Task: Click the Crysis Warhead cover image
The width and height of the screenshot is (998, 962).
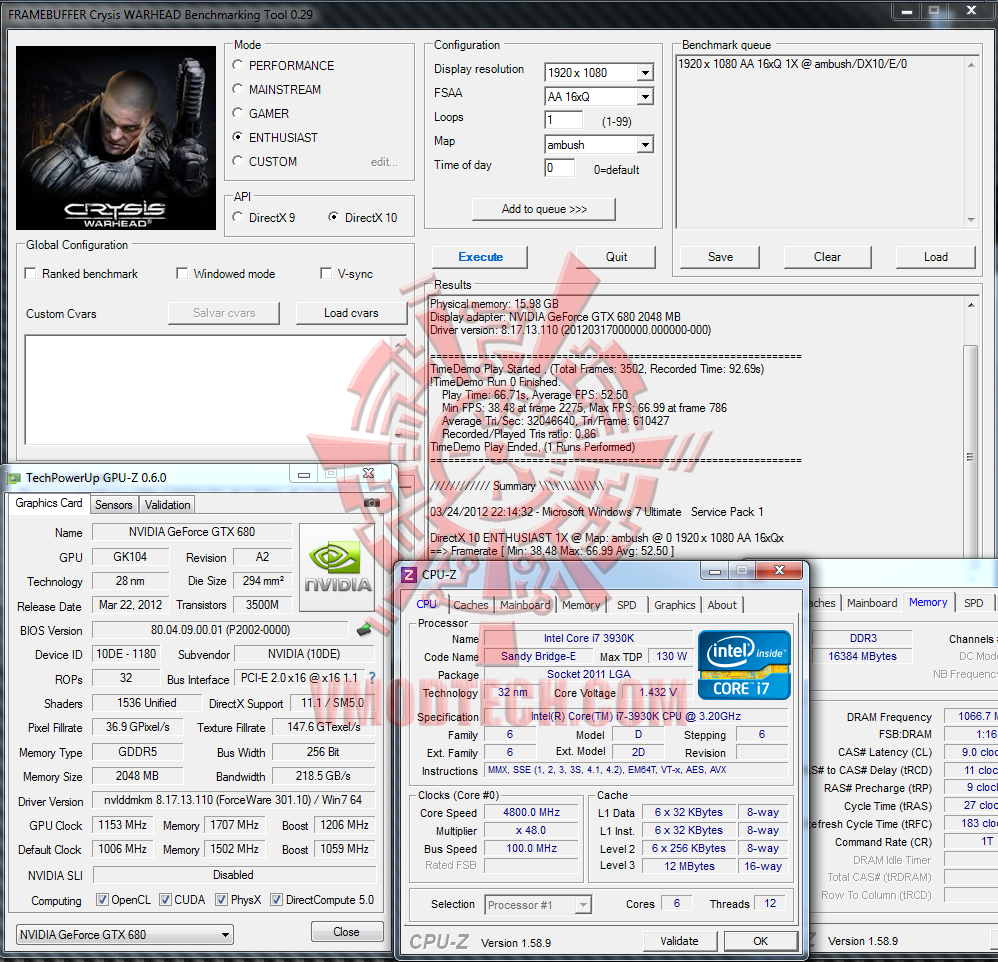Action: pos(116,138)
